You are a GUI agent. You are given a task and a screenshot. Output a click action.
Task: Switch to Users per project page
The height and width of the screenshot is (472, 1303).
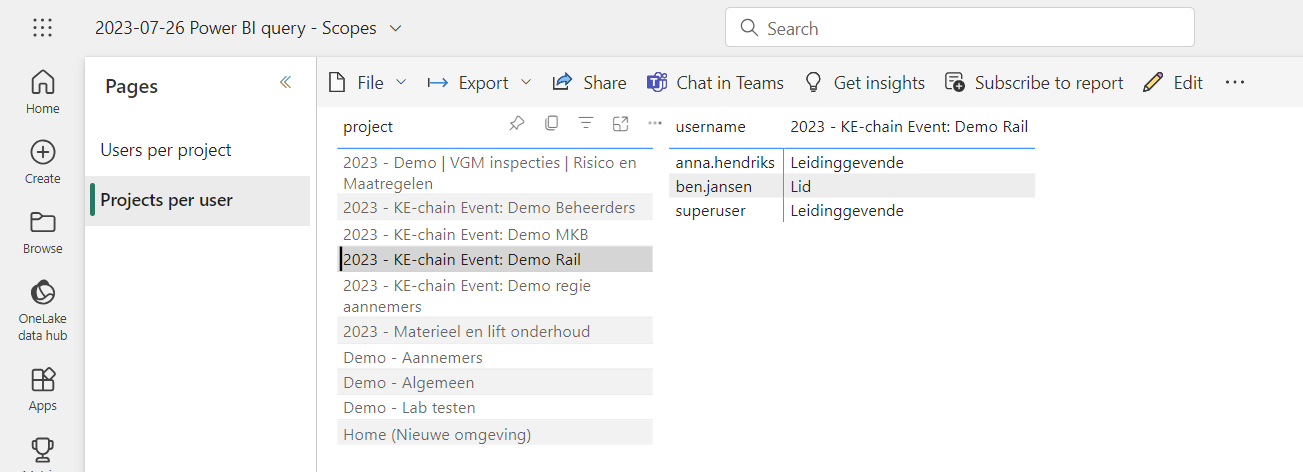pos(166,150)
